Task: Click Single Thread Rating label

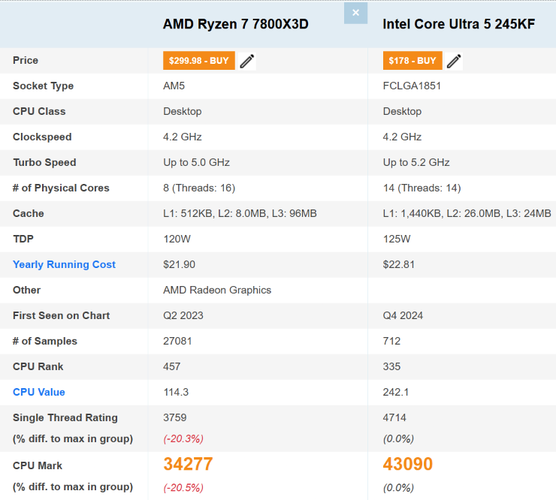Action: pyautogui.click(x=65, y=418)
